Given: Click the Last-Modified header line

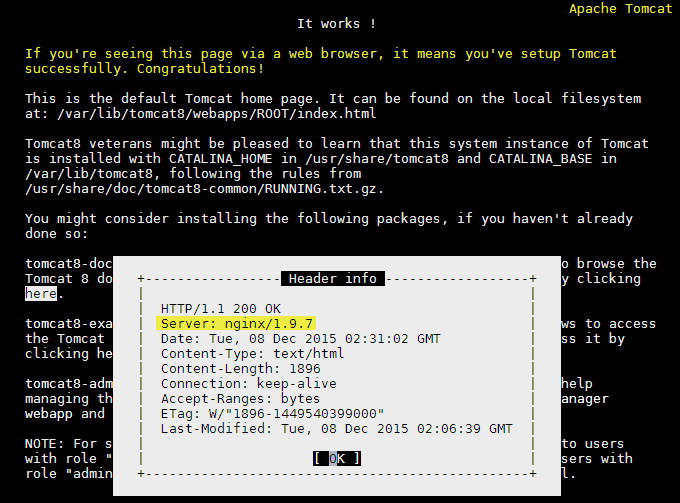Looking at the screenshot, I should coord(336,429).
